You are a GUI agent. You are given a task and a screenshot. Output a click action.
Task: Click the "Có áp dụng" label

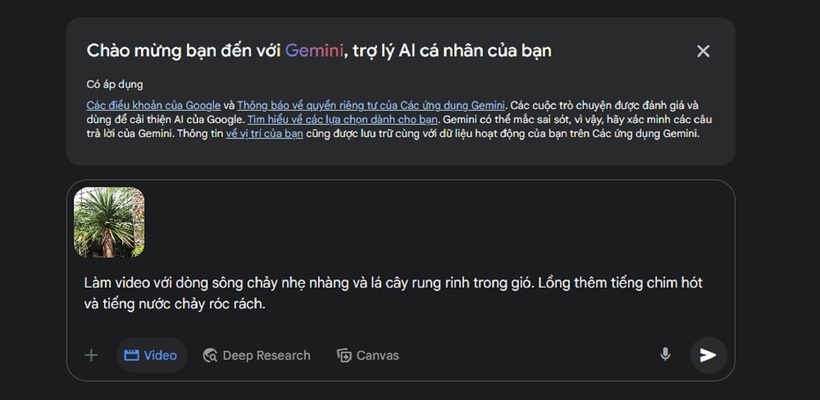pos(108,85)
